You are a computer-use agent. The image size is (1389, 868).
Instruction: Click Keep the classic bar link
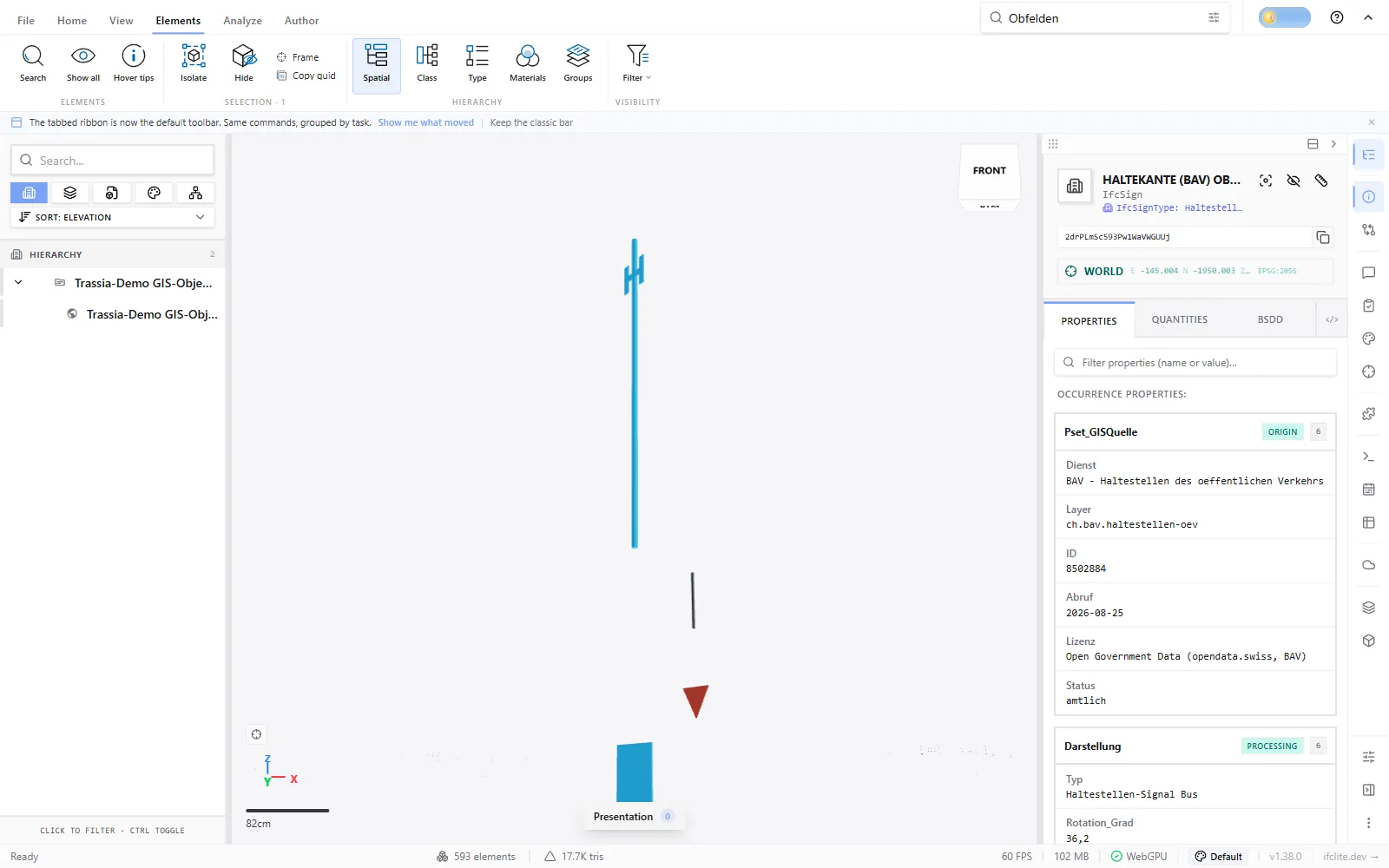coord(531,122)
